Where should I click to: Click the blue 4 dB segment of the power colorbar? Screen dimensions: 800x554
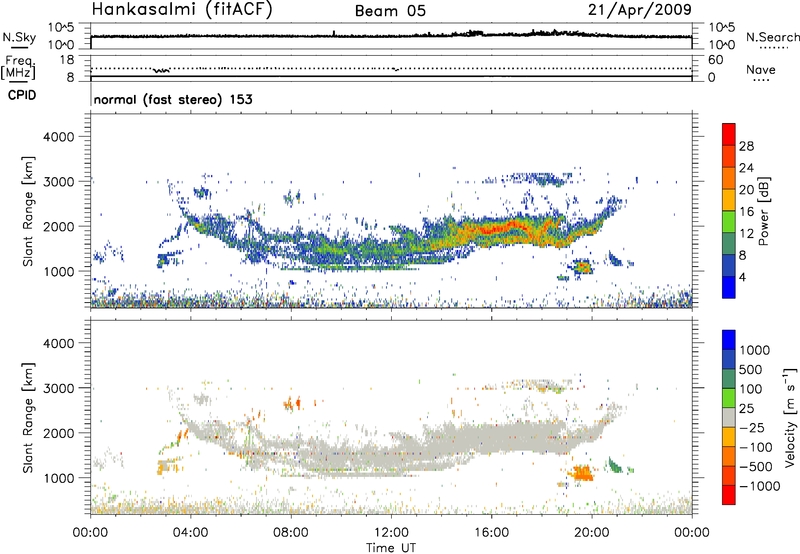pyautogui.click(x=729, y=288)
